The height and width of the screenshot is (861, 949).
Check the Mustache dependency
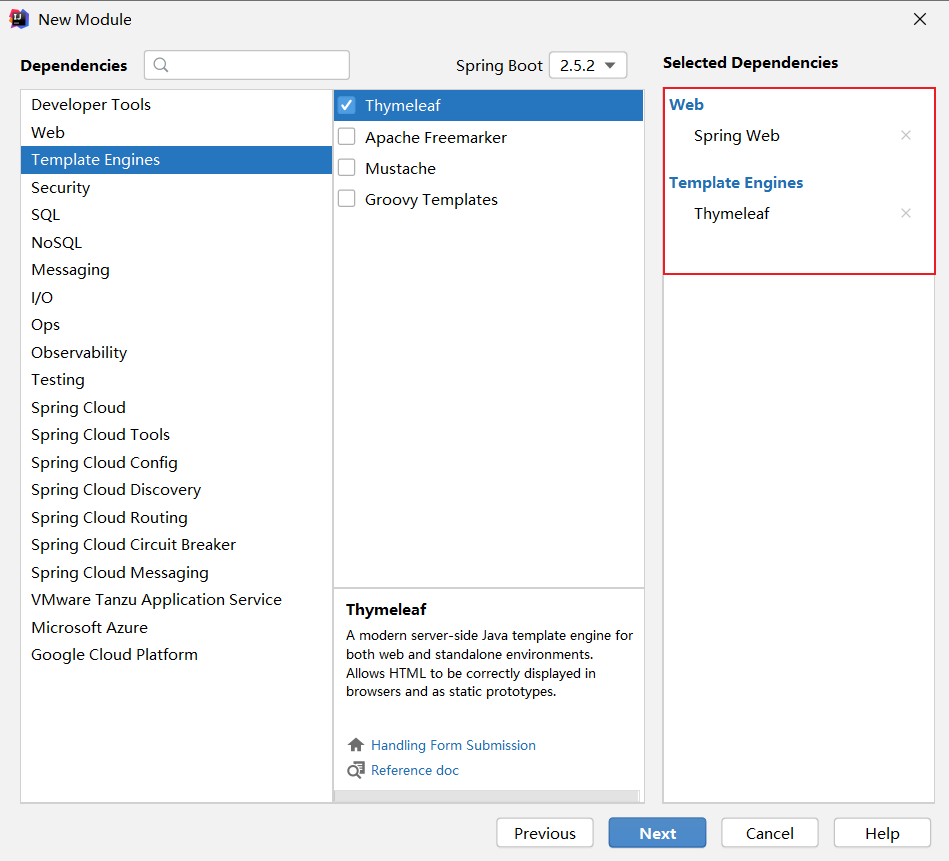coord(347,168)
